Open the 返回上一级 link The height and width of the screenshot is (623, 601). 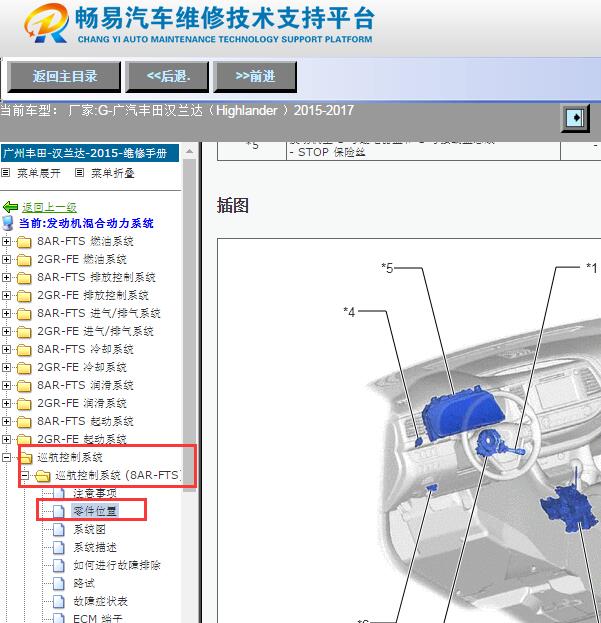[49, 207]
